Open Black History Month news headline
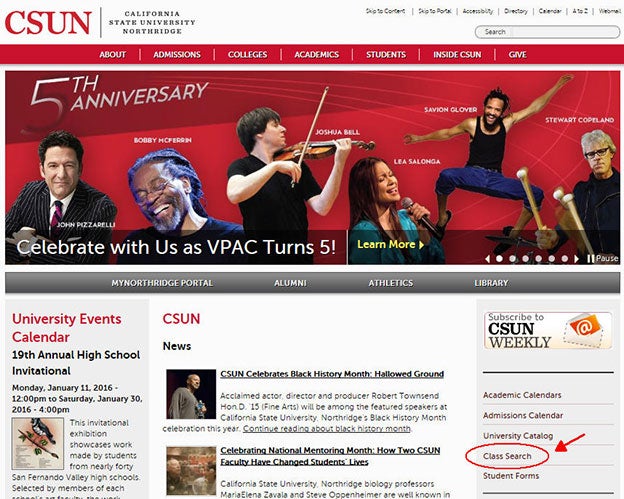Screen dimensions: 624x499 tap(332, 374)
